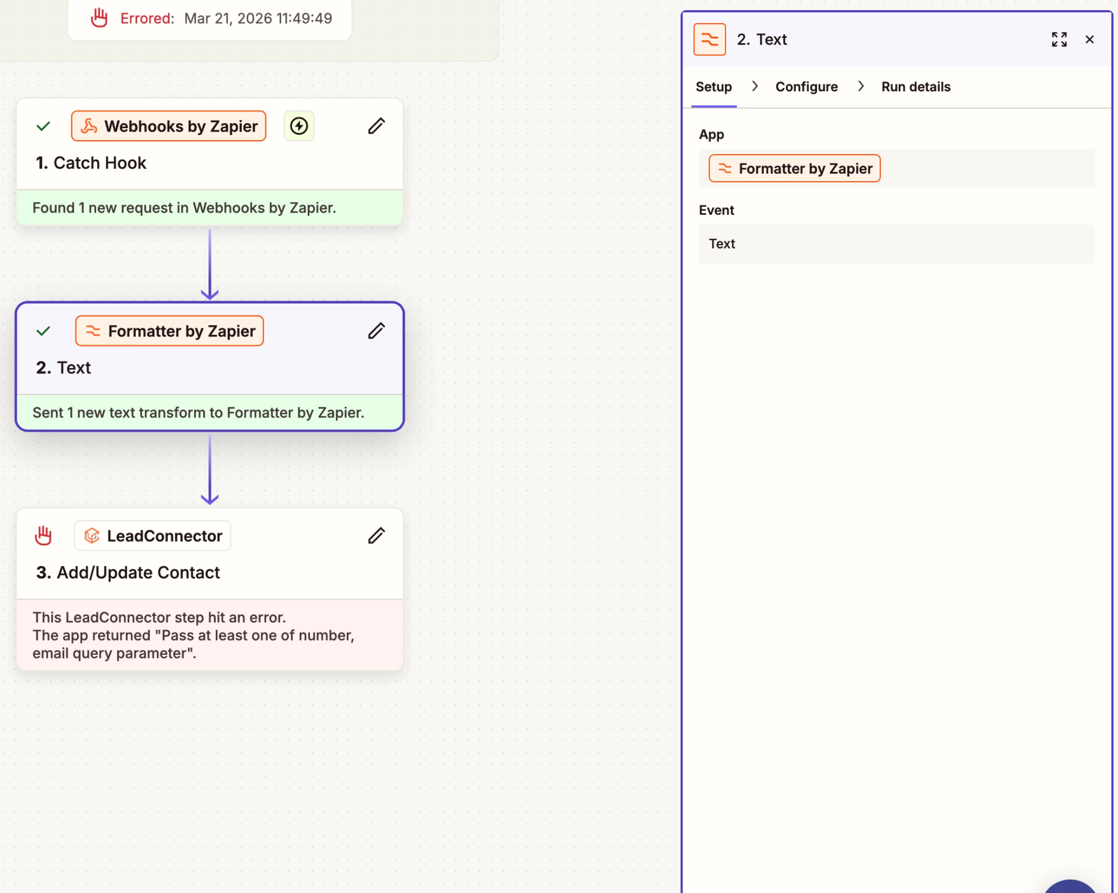Click green checkmark on Catch Hook step
The width and height of the screenshot is (1118, 893).
43,127
